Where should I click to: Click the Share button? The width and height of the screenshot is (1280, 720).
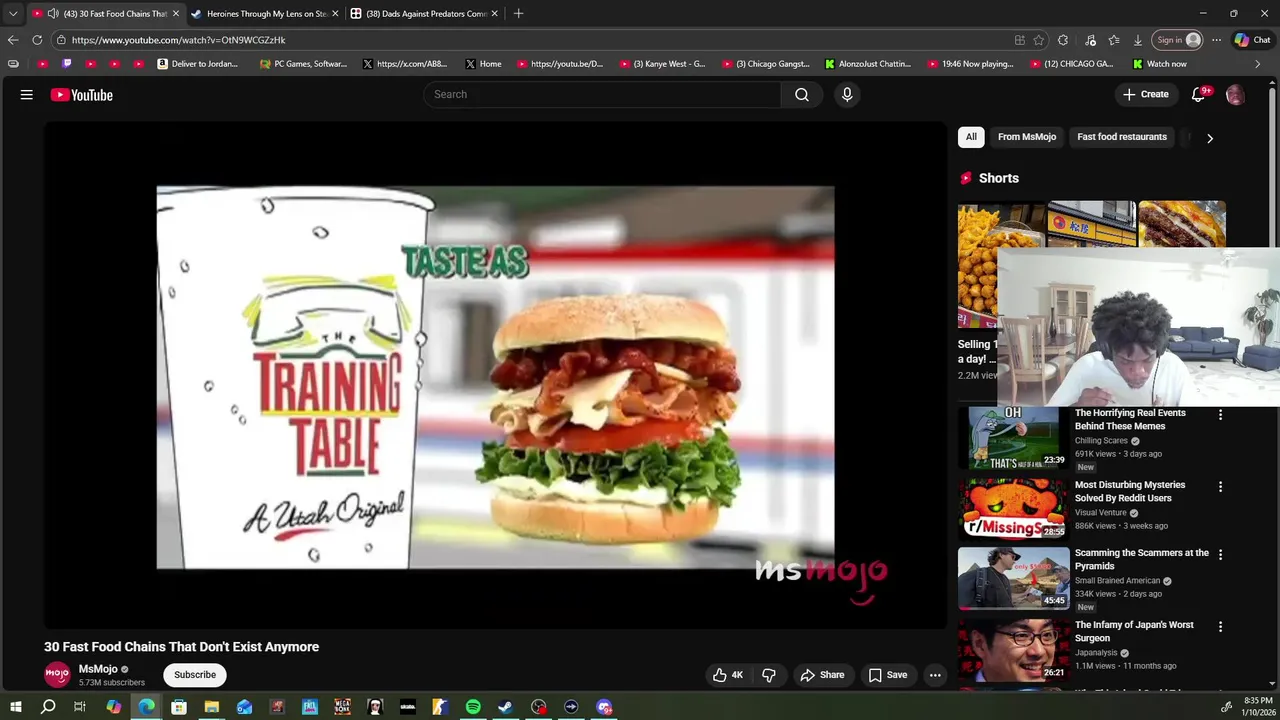822,675
